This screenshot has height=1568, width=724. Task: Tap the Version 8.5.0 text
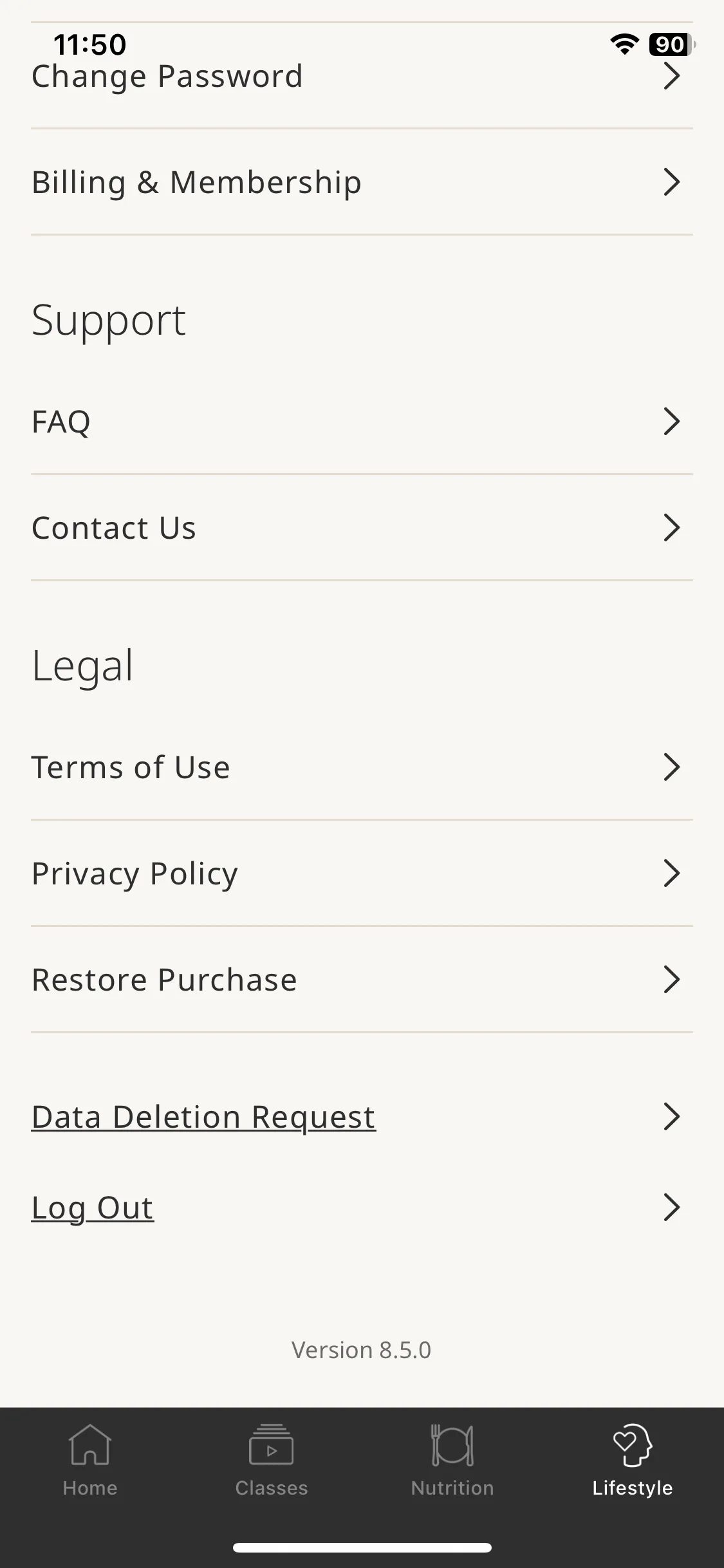click(362, 1350)
